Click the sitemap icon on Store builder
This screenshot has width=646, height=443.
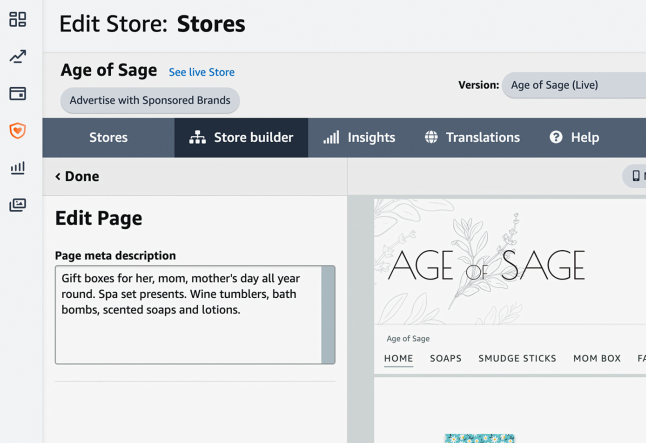coord(197,137)
